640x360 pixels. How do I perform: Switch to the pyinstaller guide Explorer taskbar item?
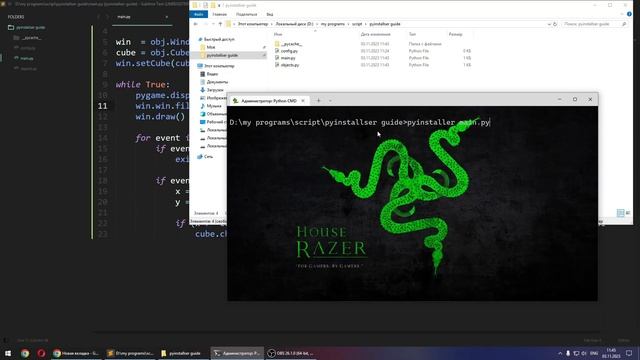183,353
